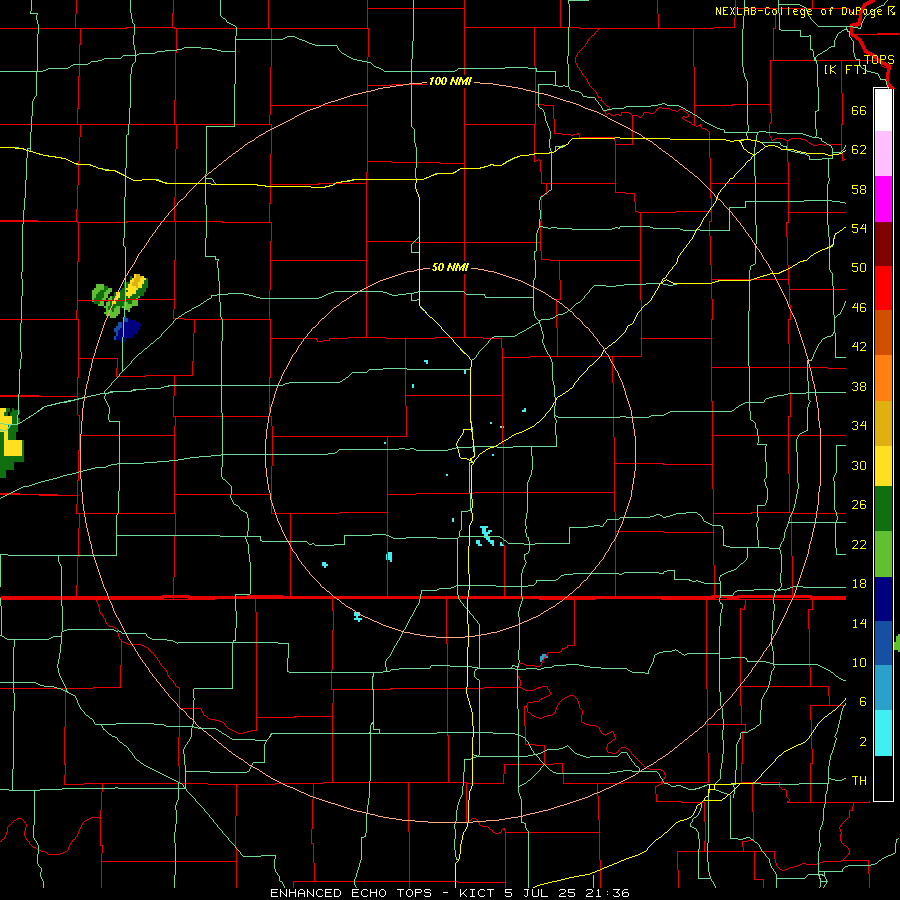
Task: Click the 54 legend scale label
Action: pos(859,228)
